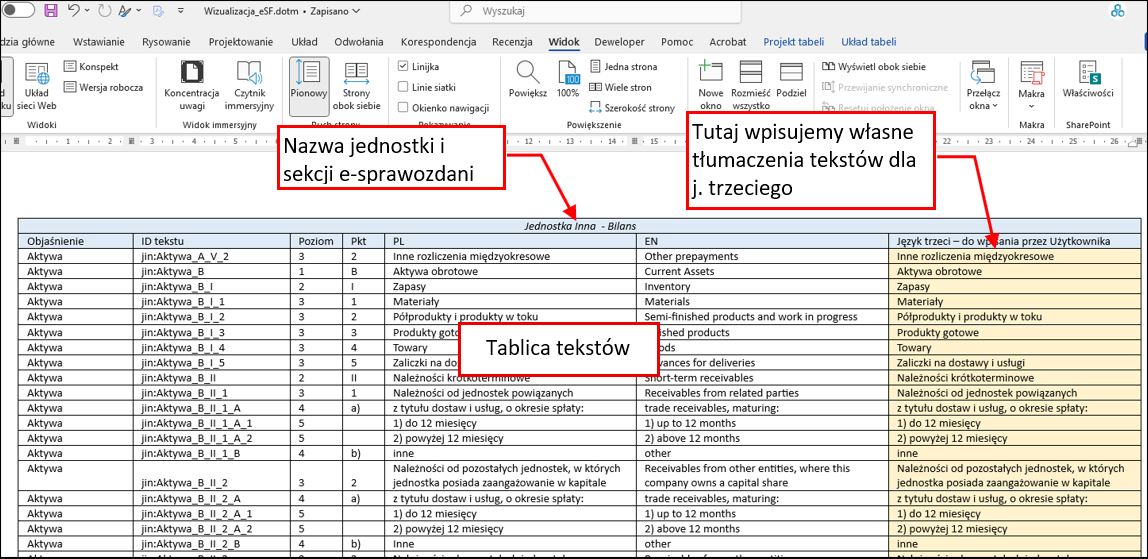Image resolution: width=1148 pixels, height=559 pixels.
Task: Choose Wiele stron zoom option
Action: coord(620,87)
